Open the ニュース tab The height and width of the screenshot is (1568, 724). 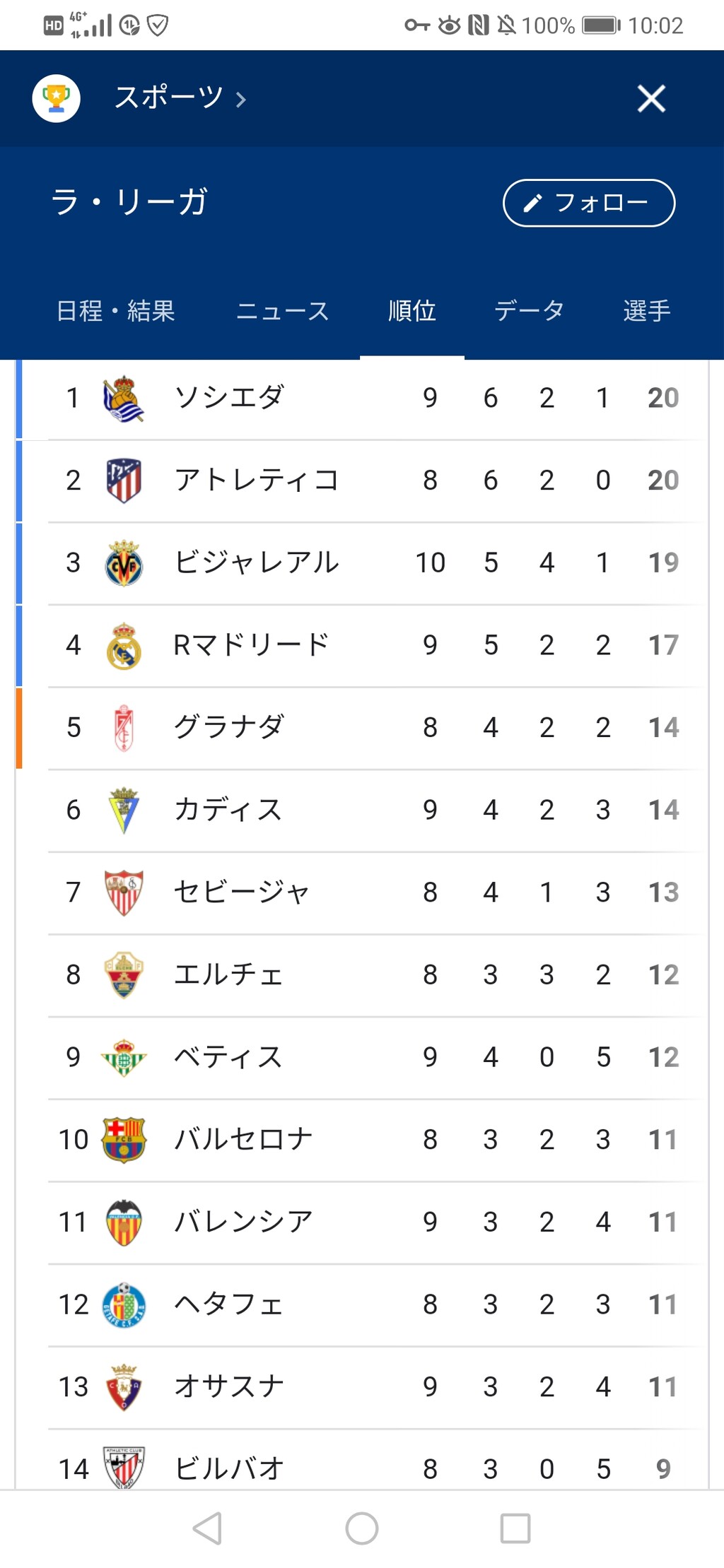tap(282, 311)
